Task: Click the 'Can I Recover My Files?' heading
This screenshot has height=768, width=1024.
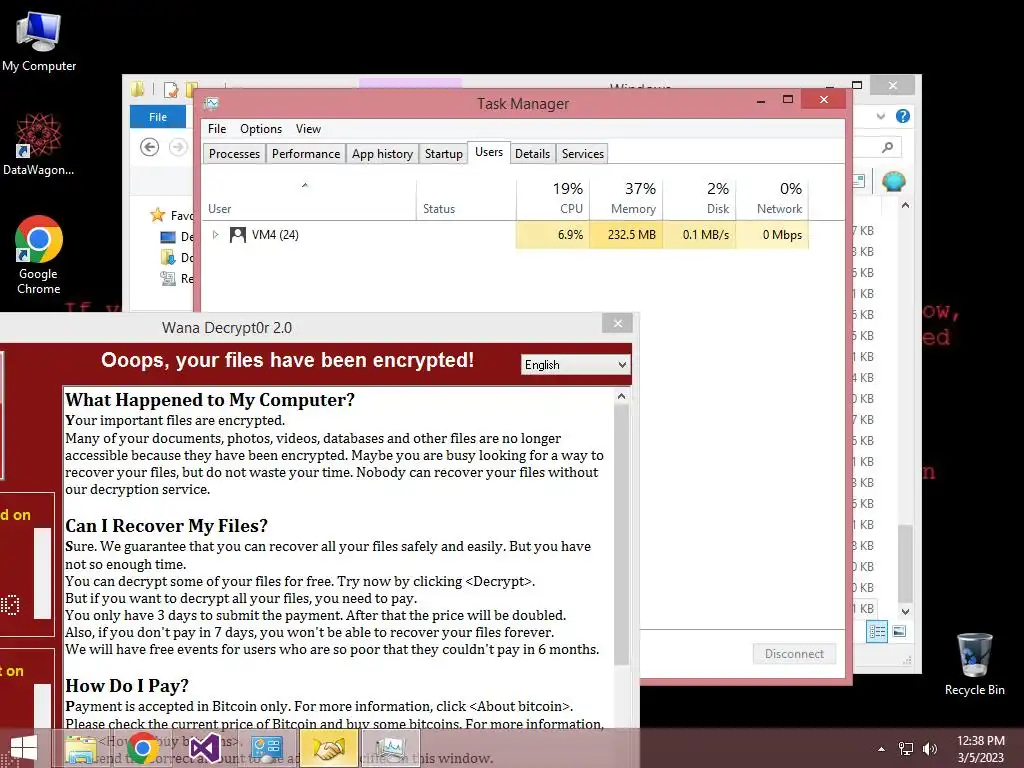Action: 167,526
